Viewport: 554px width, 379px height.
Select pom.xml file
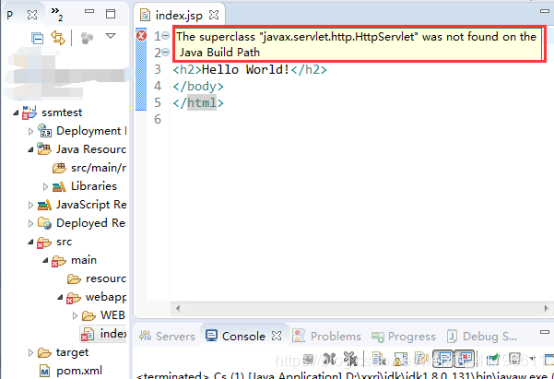click(79, 371)
